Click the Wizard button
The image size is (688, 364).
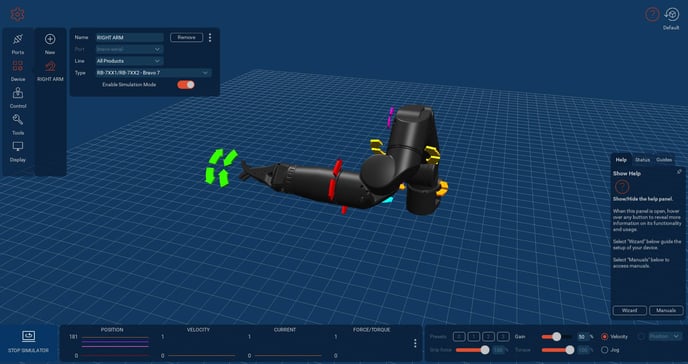point(630,310)
